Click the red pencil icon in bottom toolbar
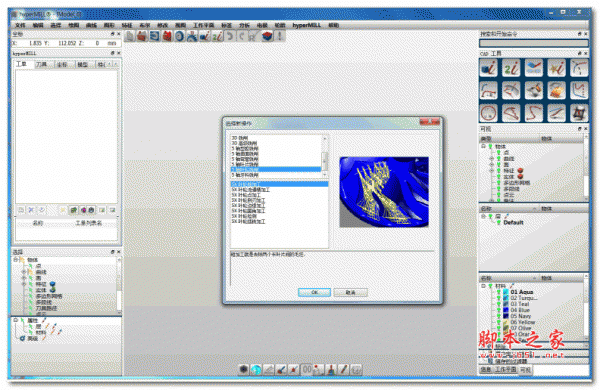Viewport: 600px width, 390px height. pos(344,370)
